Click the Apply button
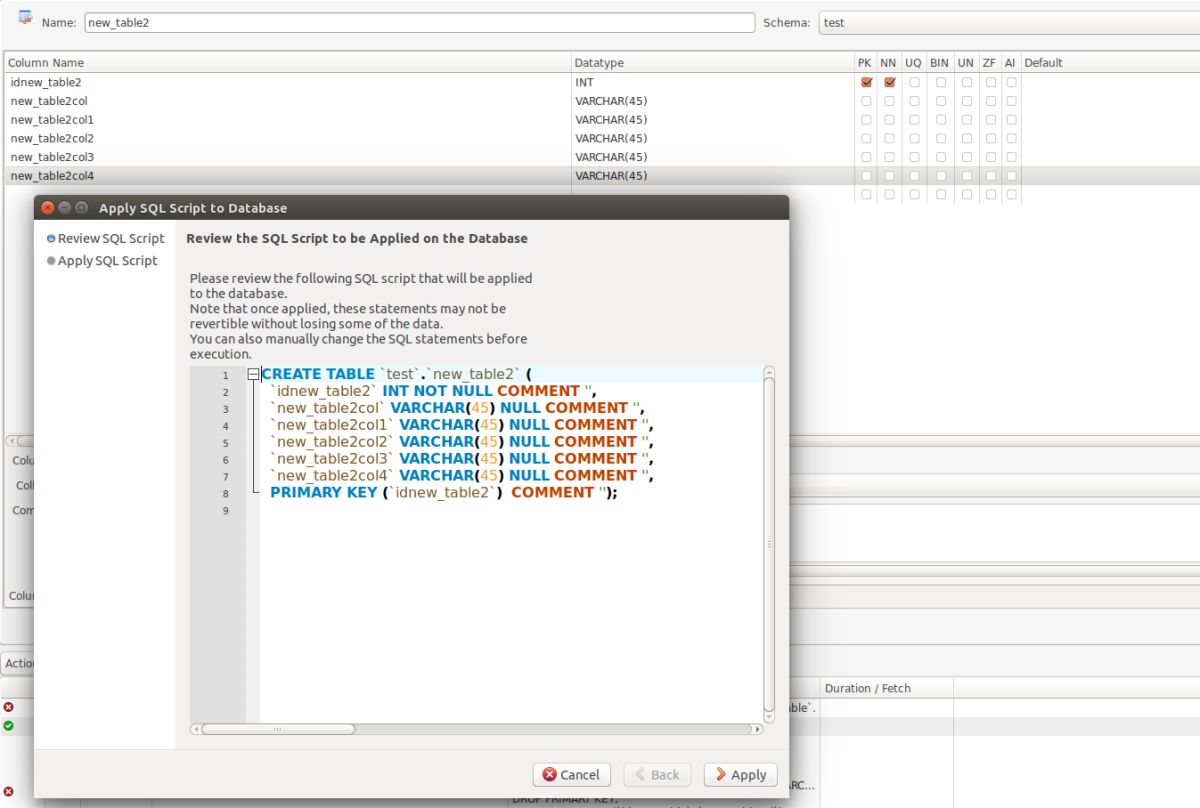 [x=740, y=774]
